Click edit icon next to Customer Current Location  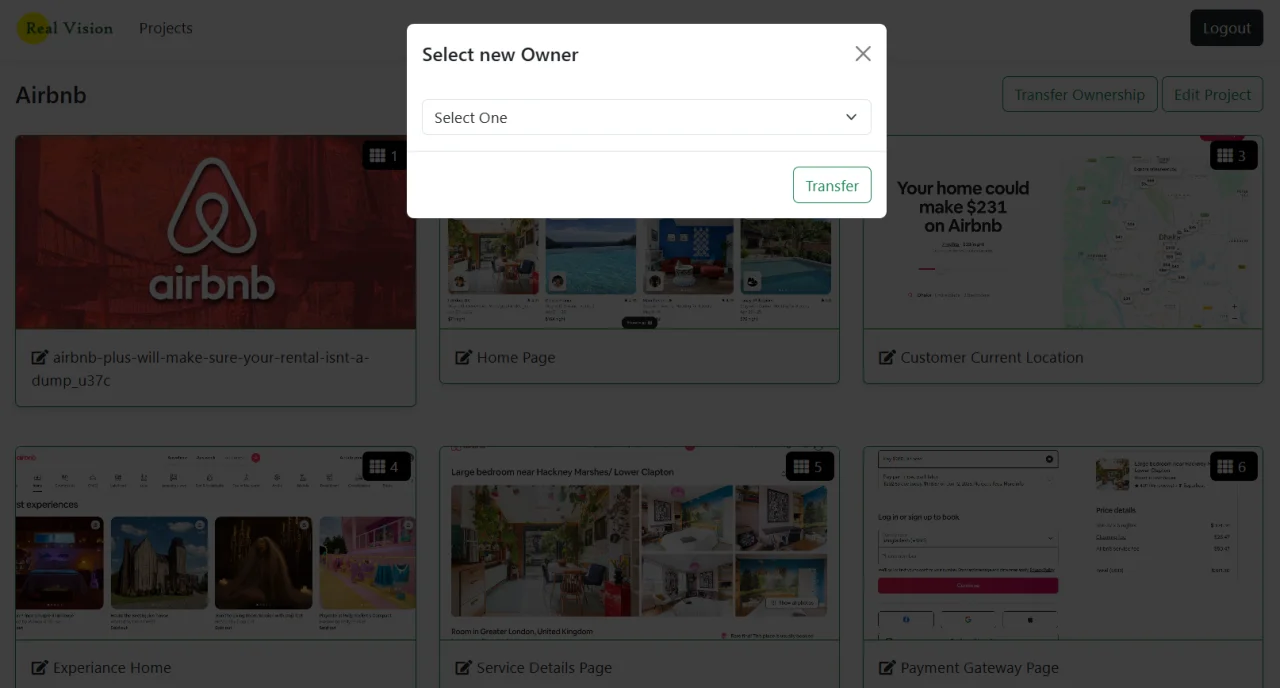tap(888, 357)
